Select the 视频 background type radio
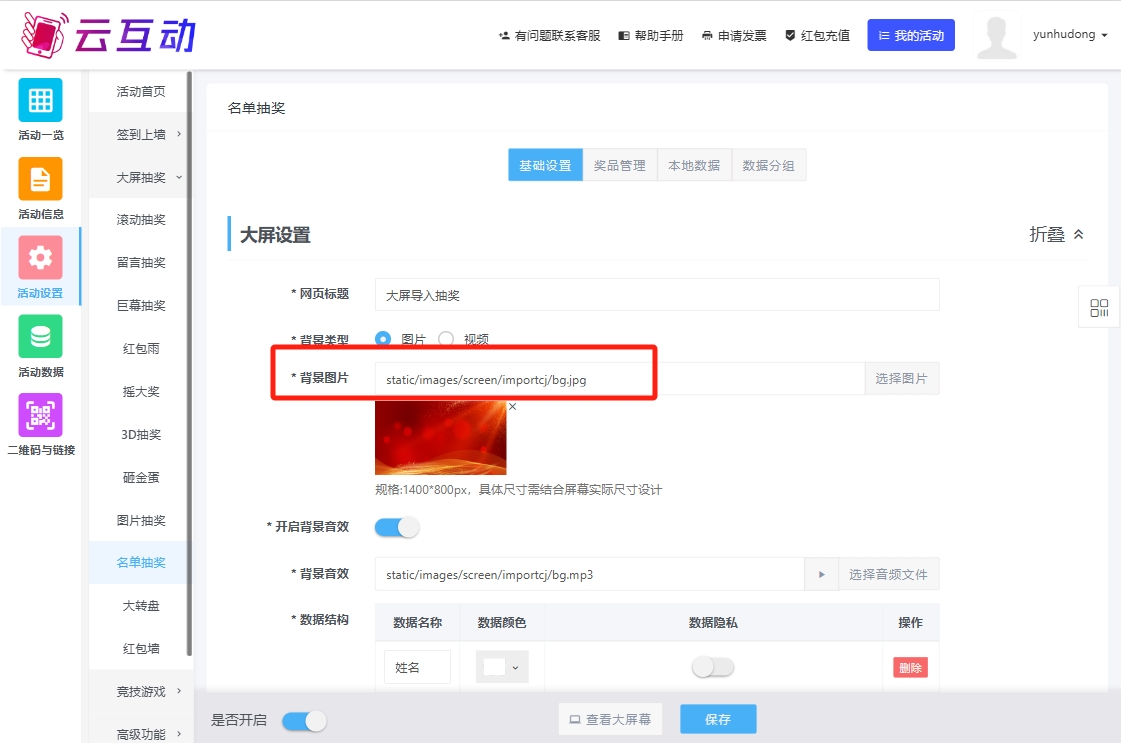The width and height of the screenshot is (1121, 743). point(446,339)
